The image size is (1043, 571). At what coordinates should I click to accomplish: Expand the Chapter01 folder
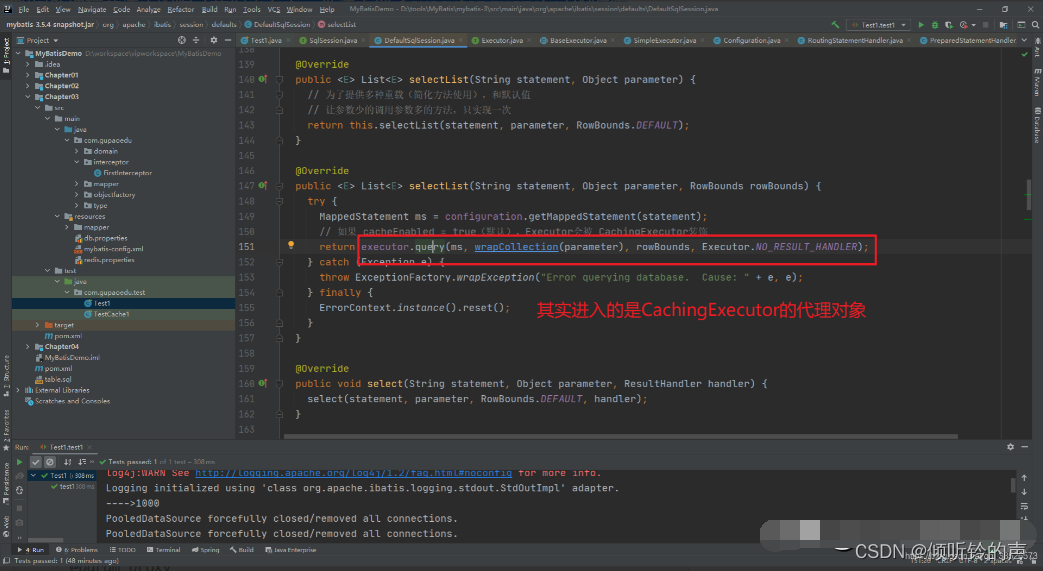pyautogui.click(x=28, y=75)
